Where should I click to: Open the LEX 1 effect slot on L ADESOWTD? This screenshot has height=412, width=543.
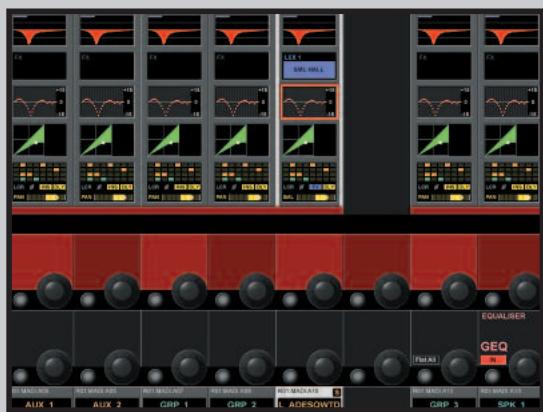[x=309, y=66]
